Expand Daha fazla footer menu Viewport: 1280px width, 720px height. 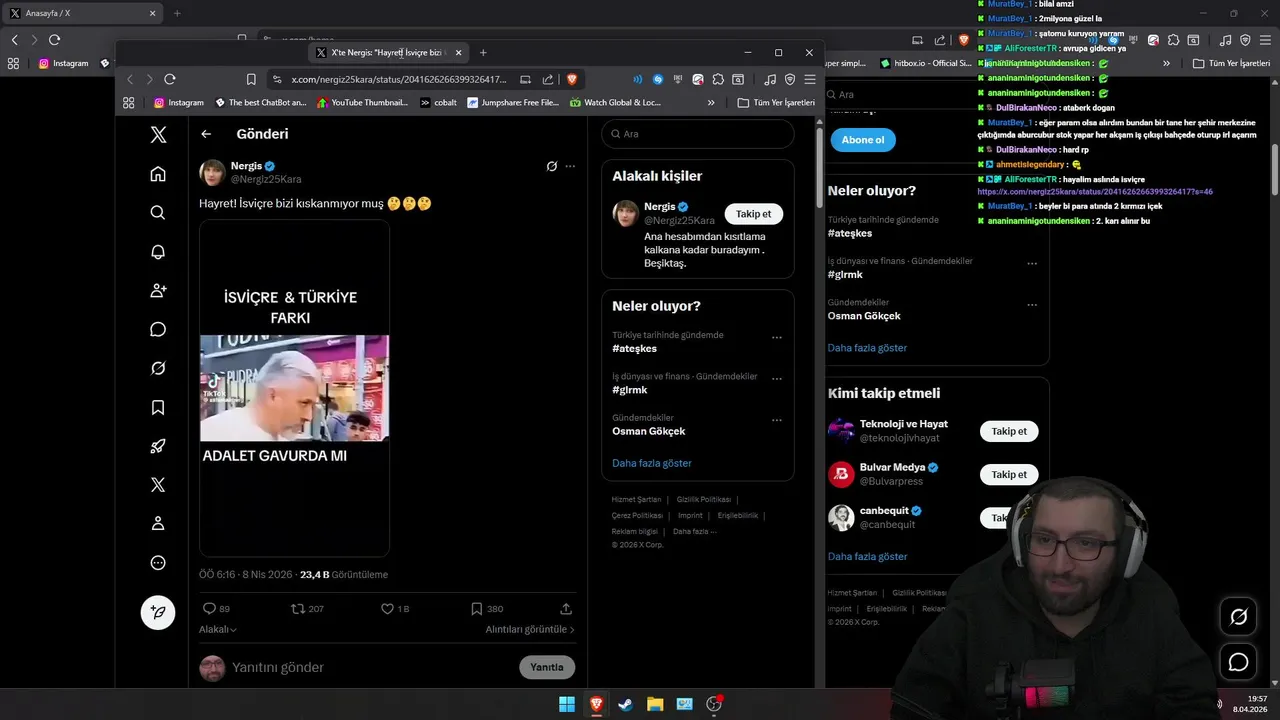[x=694, y=531]
